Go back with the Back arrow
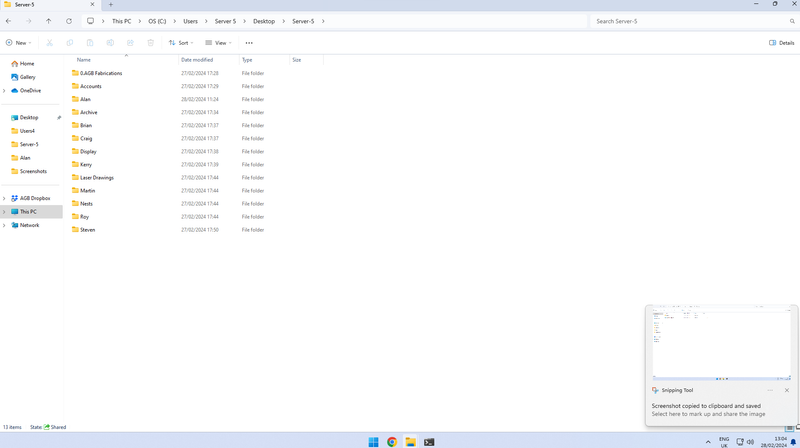Screen dimensions: 800x448 click(9, 21)
